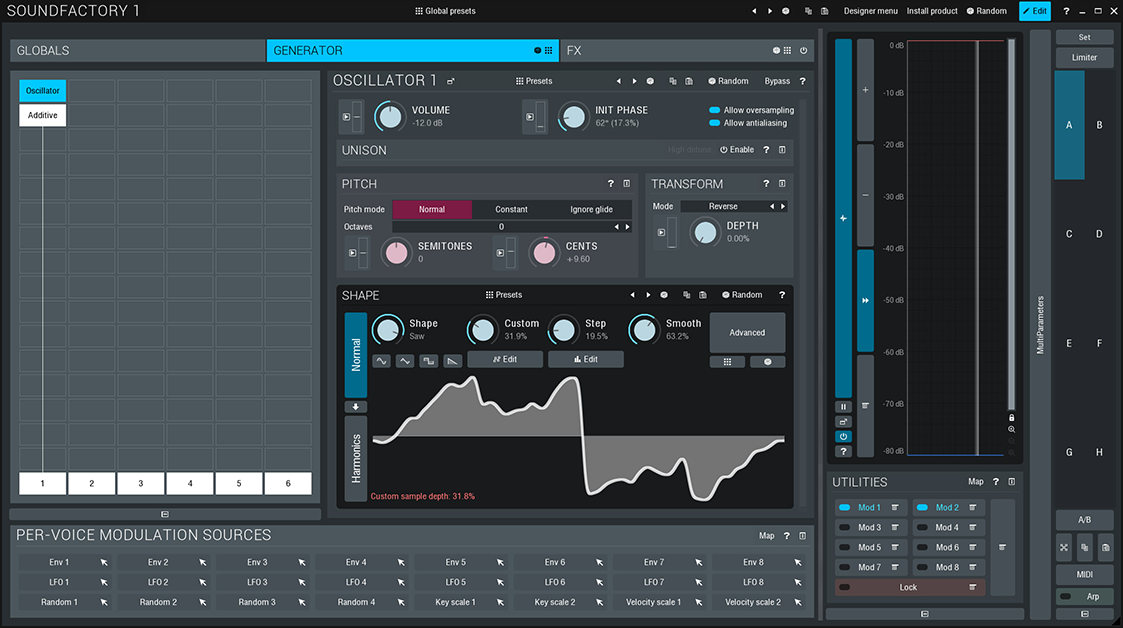Adjust the Volume knob

pos(390,116)
